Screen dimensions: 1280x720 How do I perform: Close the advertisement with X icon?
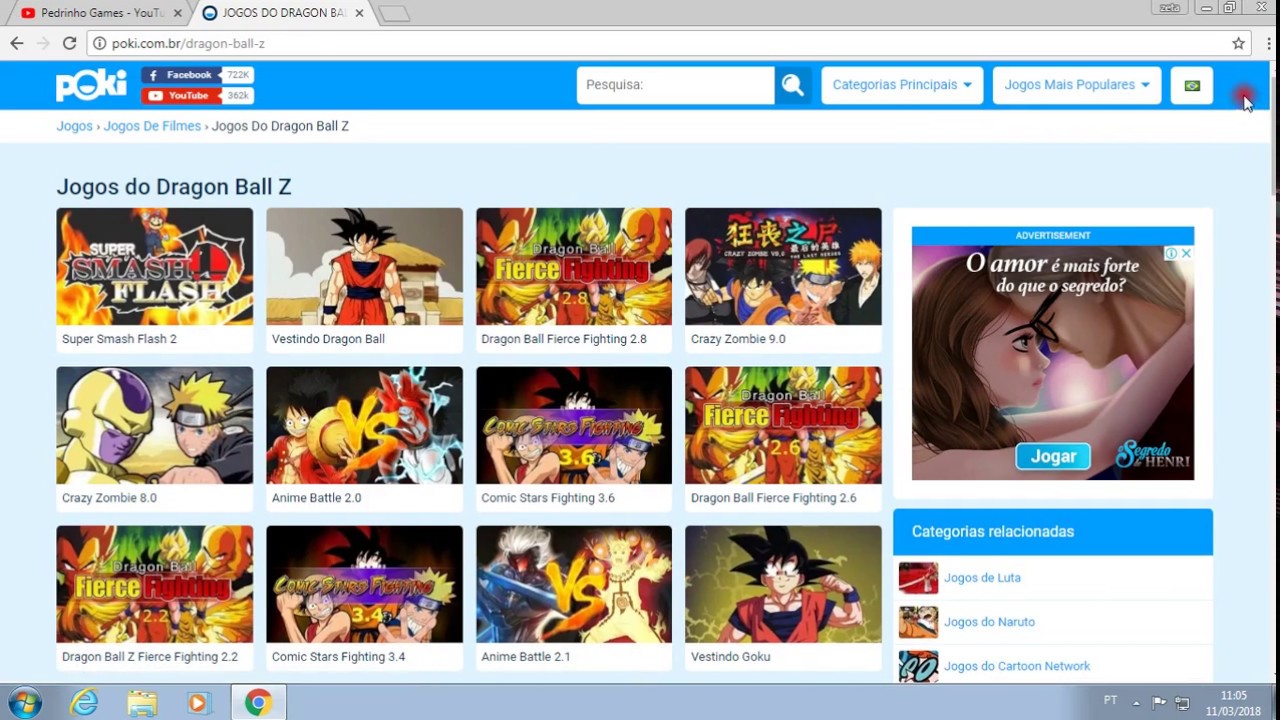pos(1186,254)
